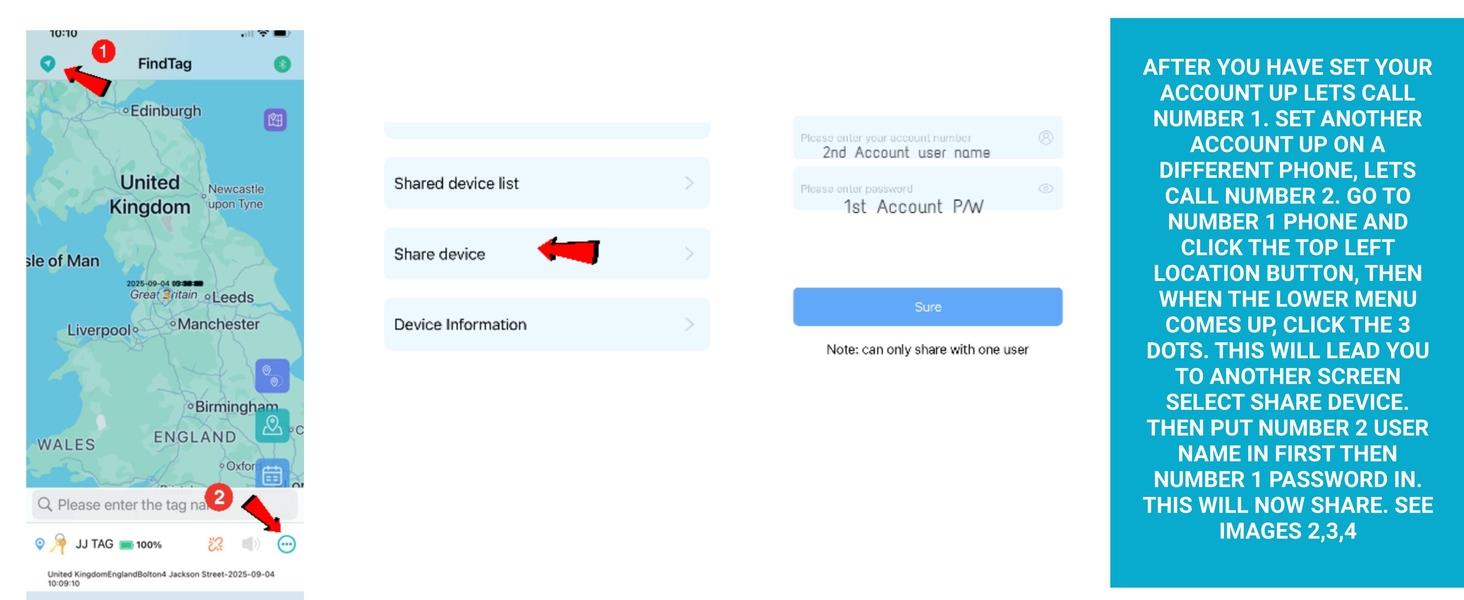Click the Liverpool label on map
1464x600 pixels.
click(101, 330)
